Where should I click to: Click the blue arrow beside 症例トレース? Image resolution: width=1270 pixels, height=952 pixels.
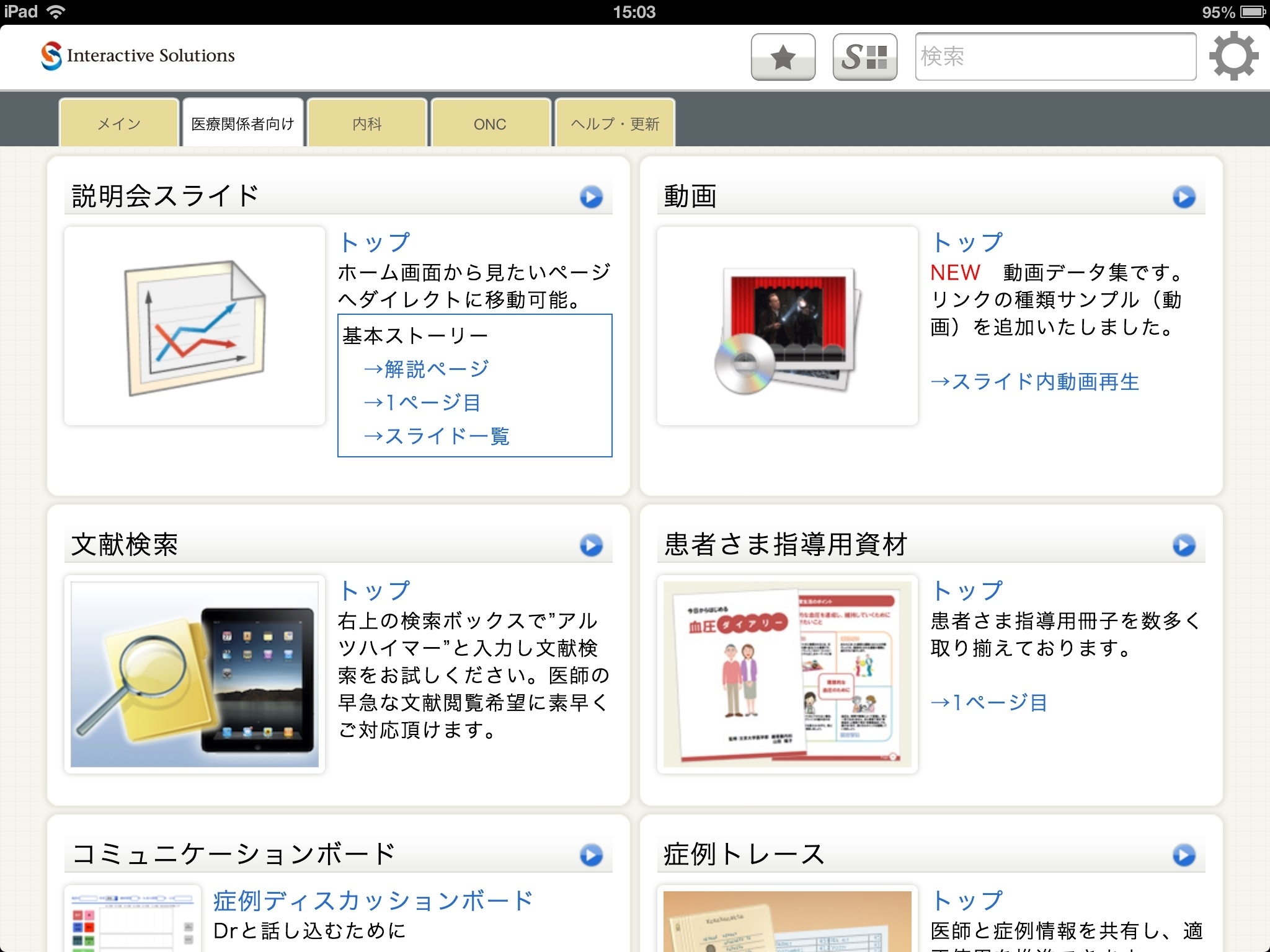pos(1184,855)
